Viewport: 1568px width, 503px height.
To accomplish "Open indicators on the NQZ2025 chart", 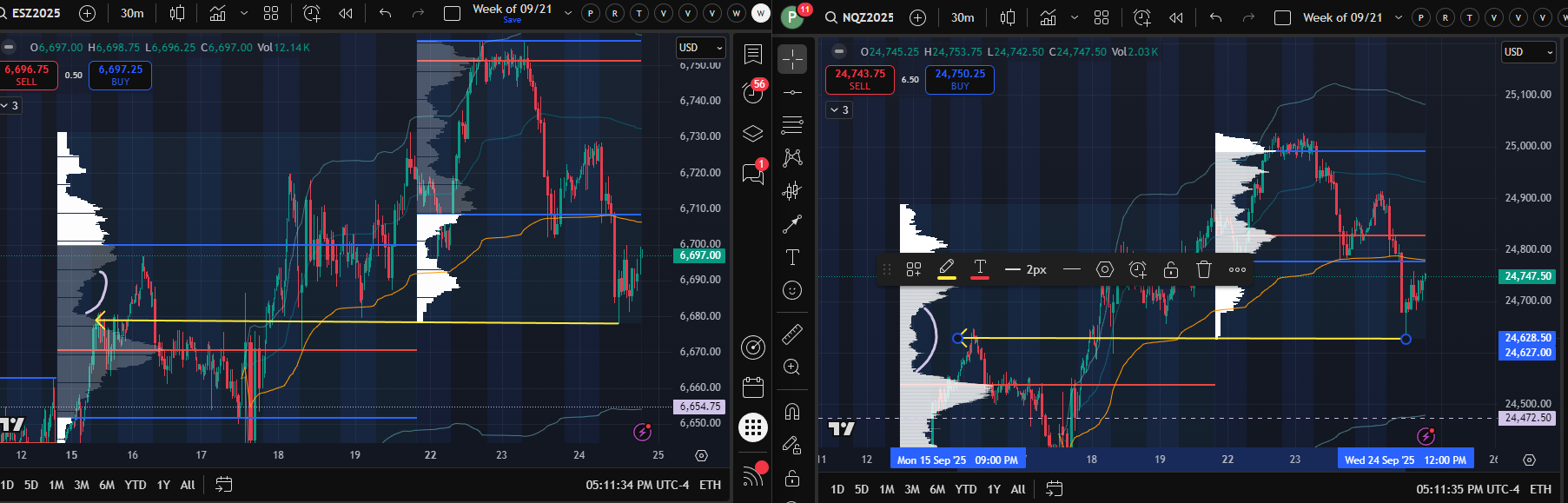I will tap(1049, 17).
